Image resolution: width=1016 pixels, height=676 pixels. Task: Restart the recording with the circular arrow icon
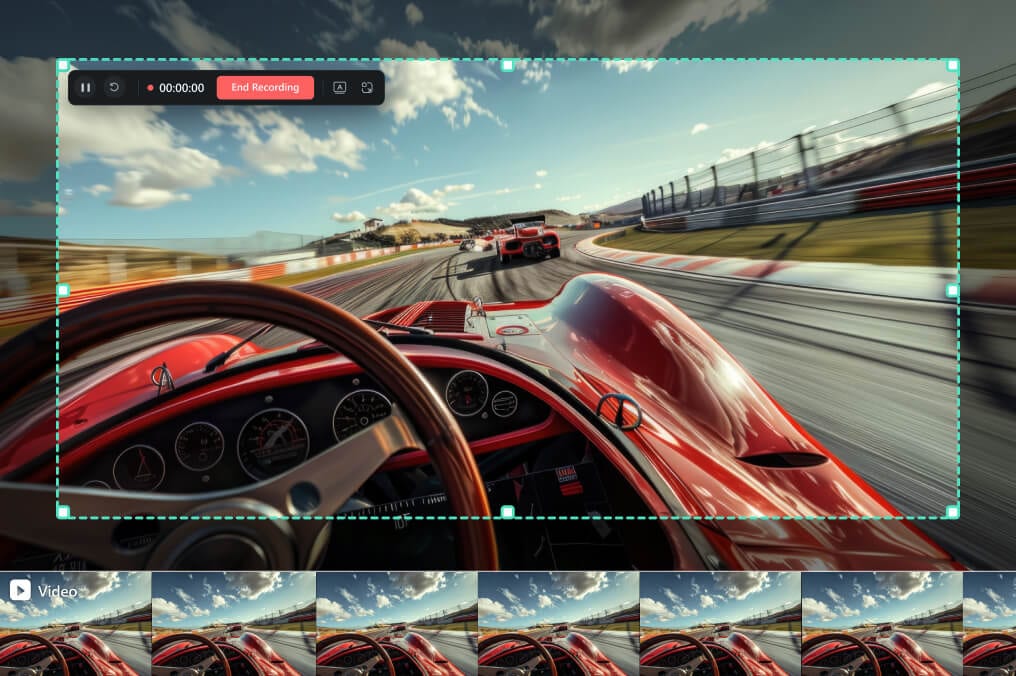pos(114,87)
